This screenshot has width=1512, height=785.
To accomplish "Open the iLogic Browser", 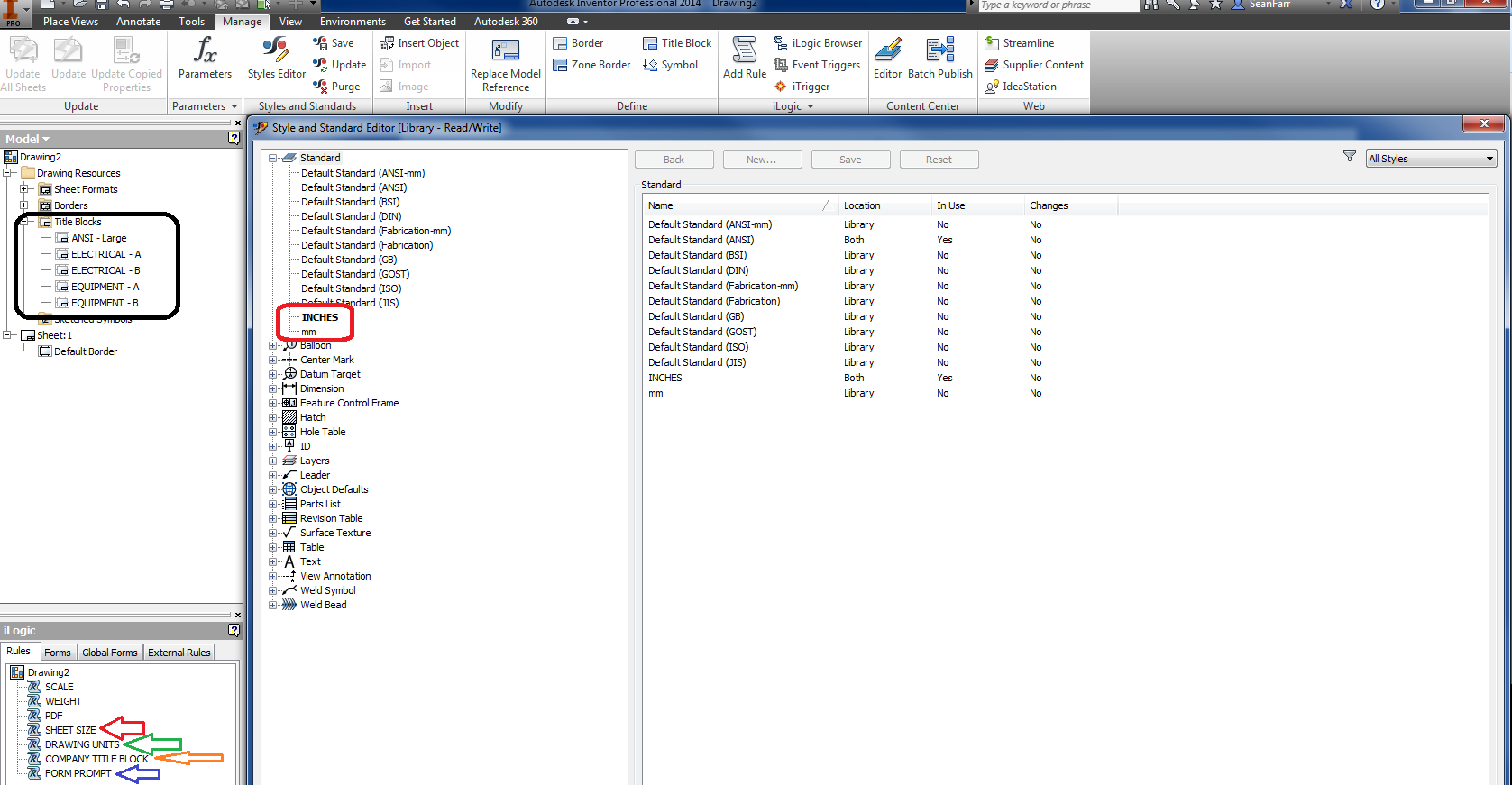I will click(x=818, y=43).
